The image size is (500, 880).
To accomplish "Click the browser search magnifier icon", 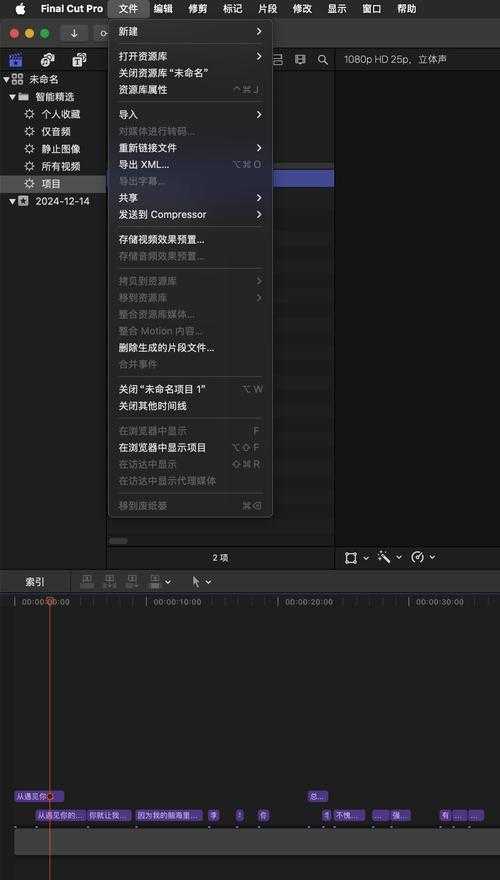I will [x=323, y=59].
